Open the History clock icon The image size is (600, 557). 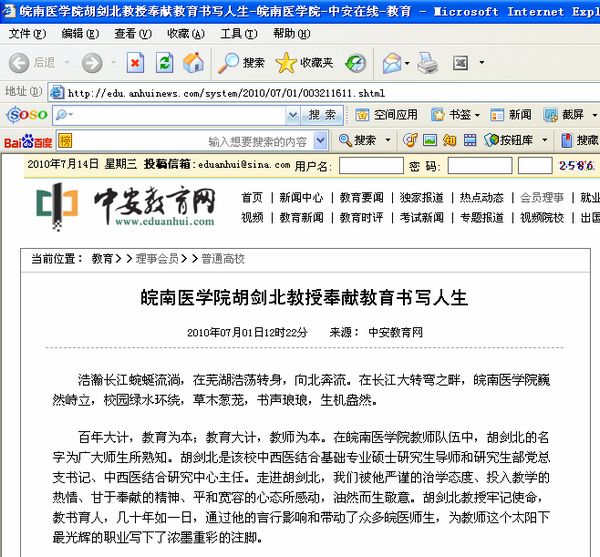(355, 63)
